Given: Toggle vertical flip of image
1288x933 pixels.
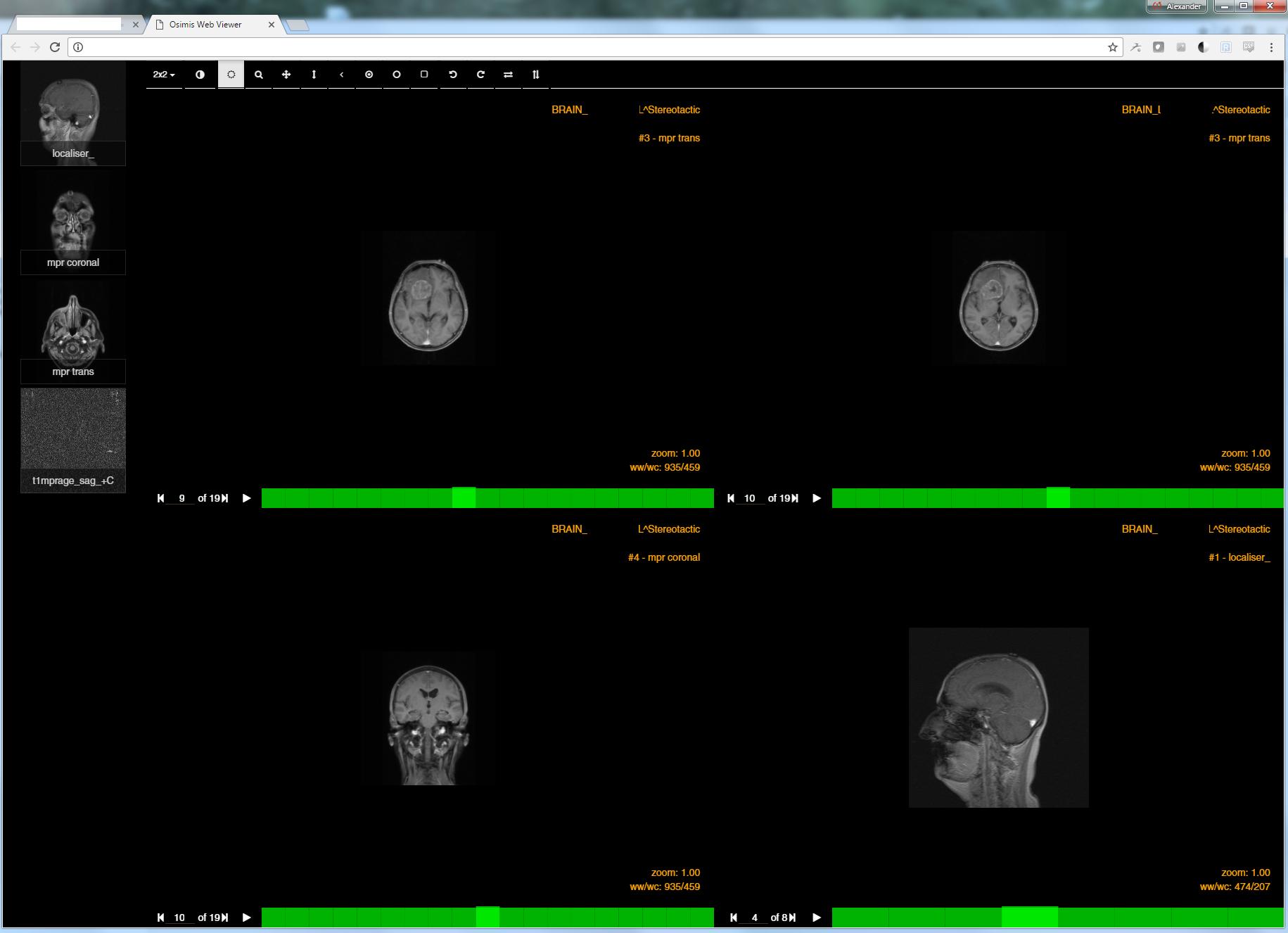Looking at the screenshot, I should (535, 75).
